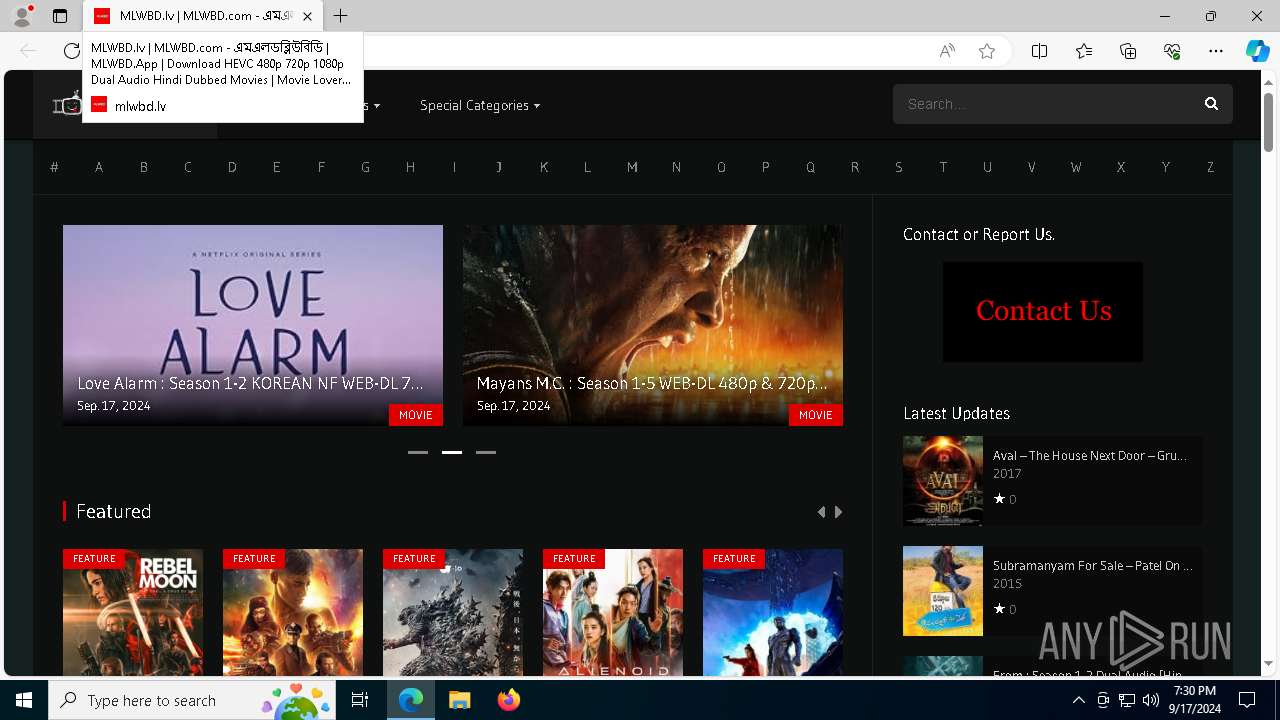This screenshot has width=1280, height=720.
Task: Open the Windows Start menu
Action: 24,700
